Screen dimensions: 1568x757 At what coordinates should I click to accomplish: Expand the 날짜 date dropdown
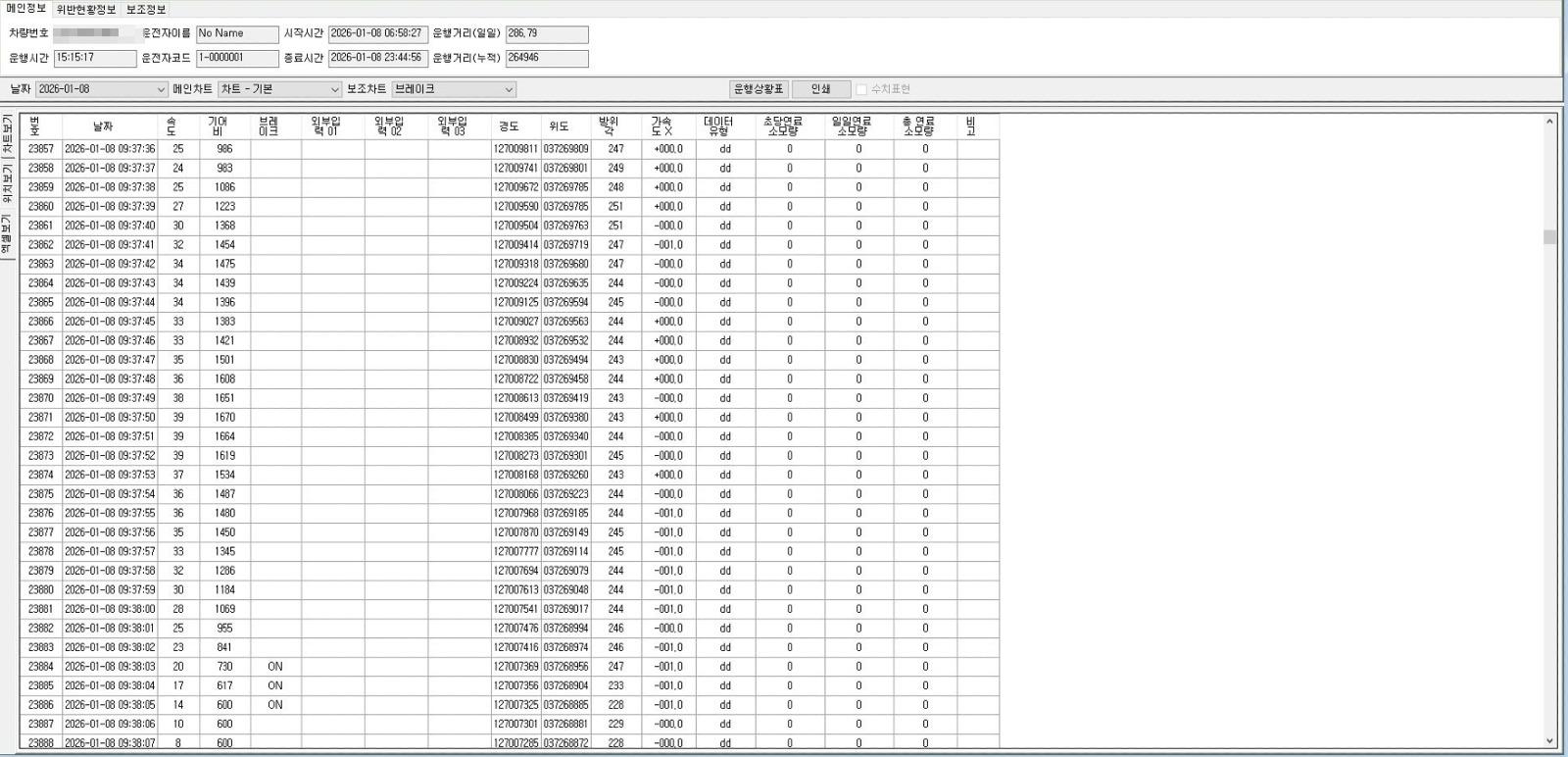(161, 89)
